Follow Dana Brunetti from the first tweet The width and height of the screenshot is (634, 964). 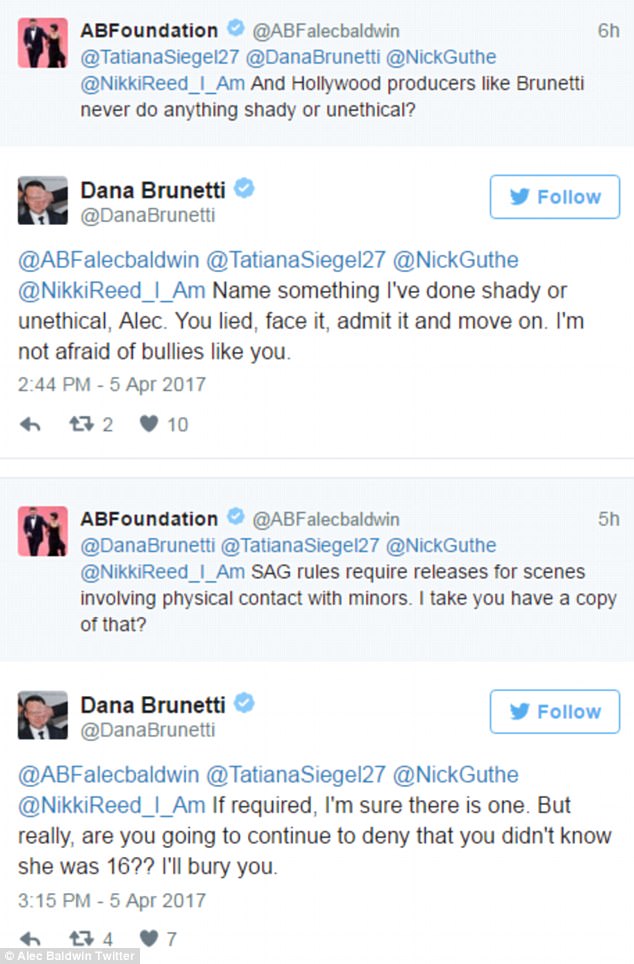[x=555, y=197]
